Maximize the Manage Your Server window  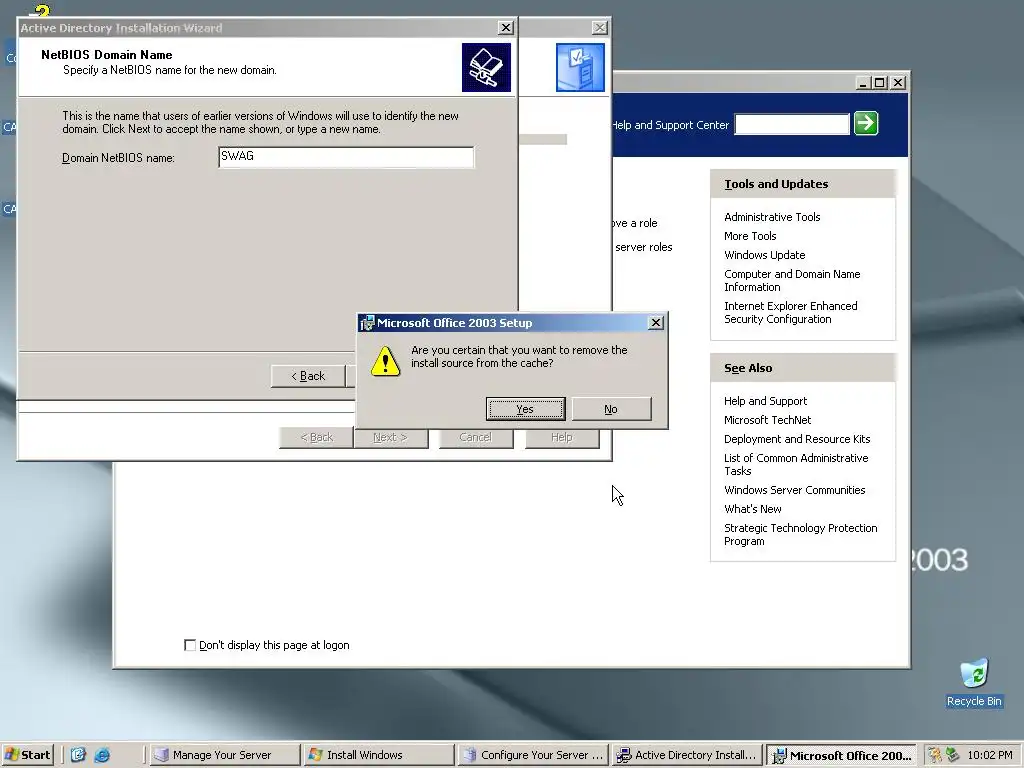click(880, 83)
